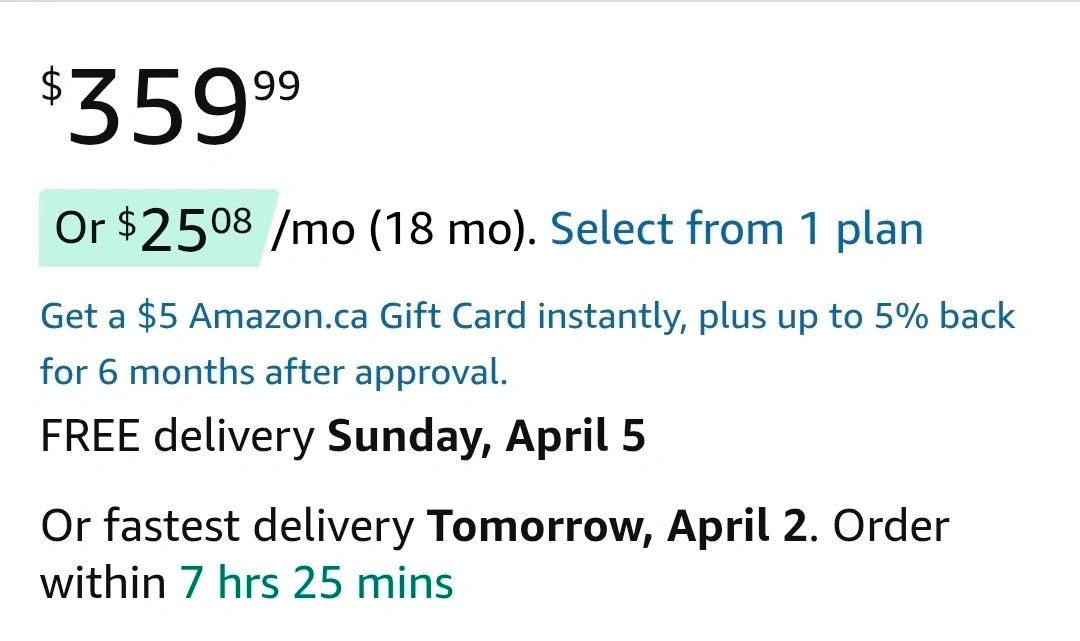Screen dimensions: 1080x641
Task: Click the 'Tomorrow, April 2' fastest date
Action: (616, 526)
